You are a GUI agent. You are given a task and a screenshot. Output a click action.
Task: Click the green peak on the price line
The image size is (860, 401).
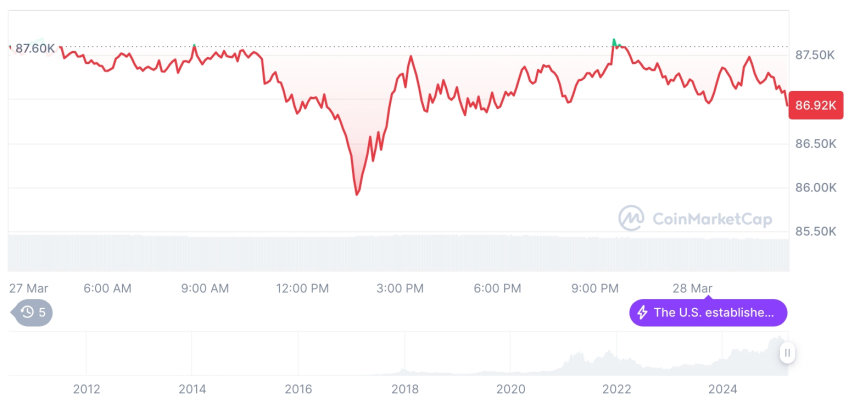[x=614, y=41]
